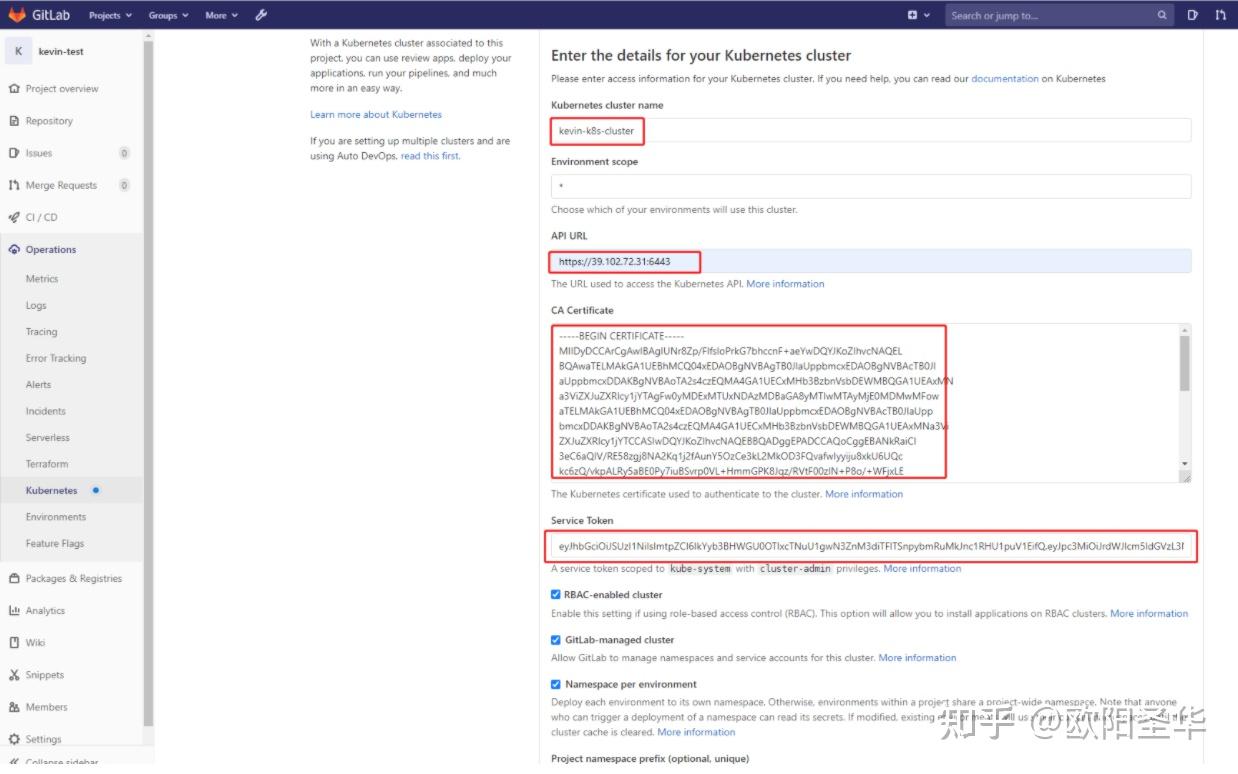Disable the GitLab-managed cluster option

click(x=556, y=639)
